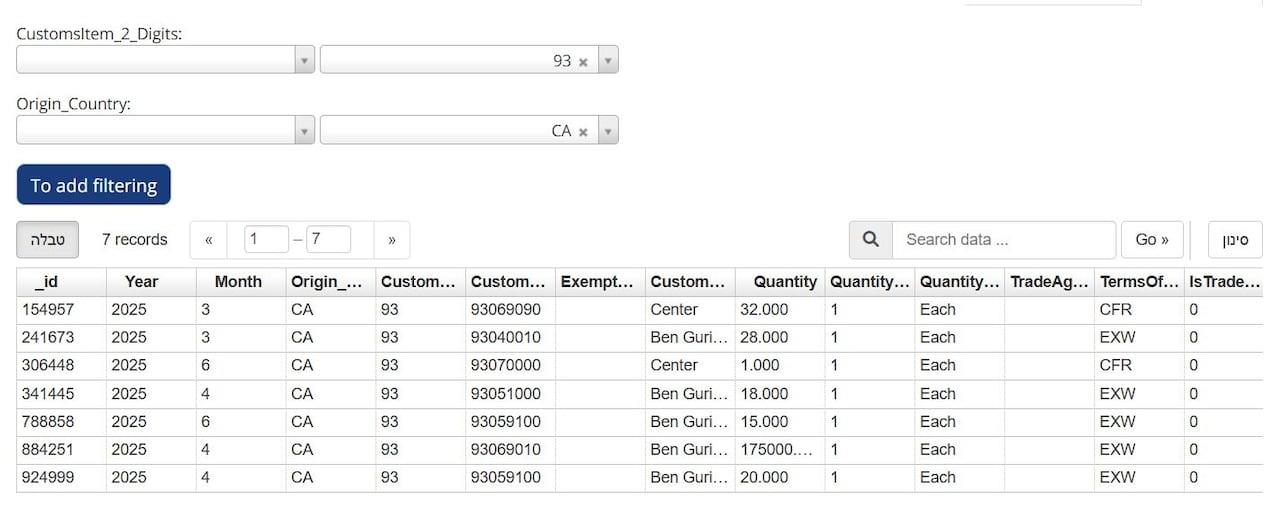The height and width of the screenshot is (516, 1280).
Task: Remove the CA country filter value
Action: pyautogui.click(x=583, y=132)
